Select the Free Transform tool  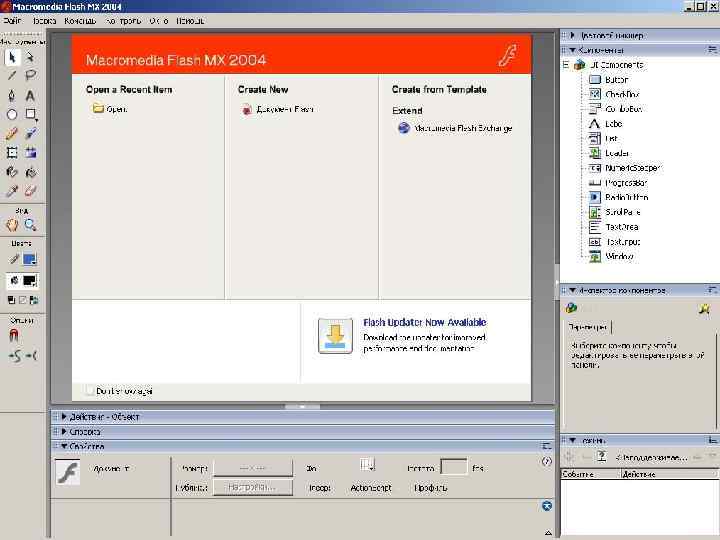(x=12, y=152)
